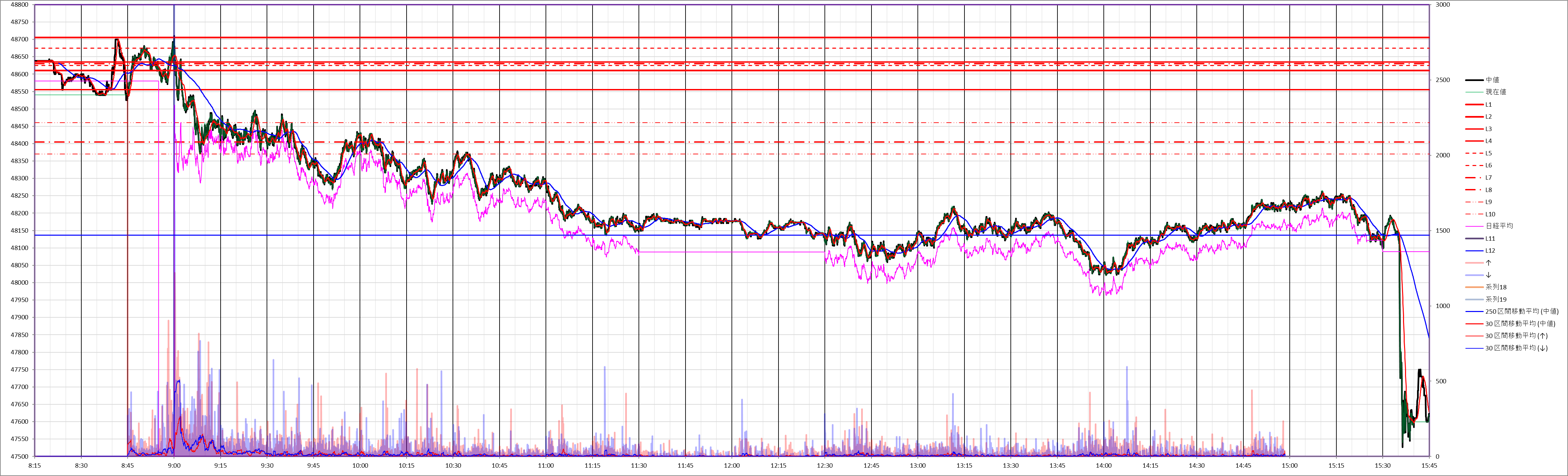Viewport: 1568px width, 476px height.
Task: Click the 48800 left axis label
Action: 19,5
